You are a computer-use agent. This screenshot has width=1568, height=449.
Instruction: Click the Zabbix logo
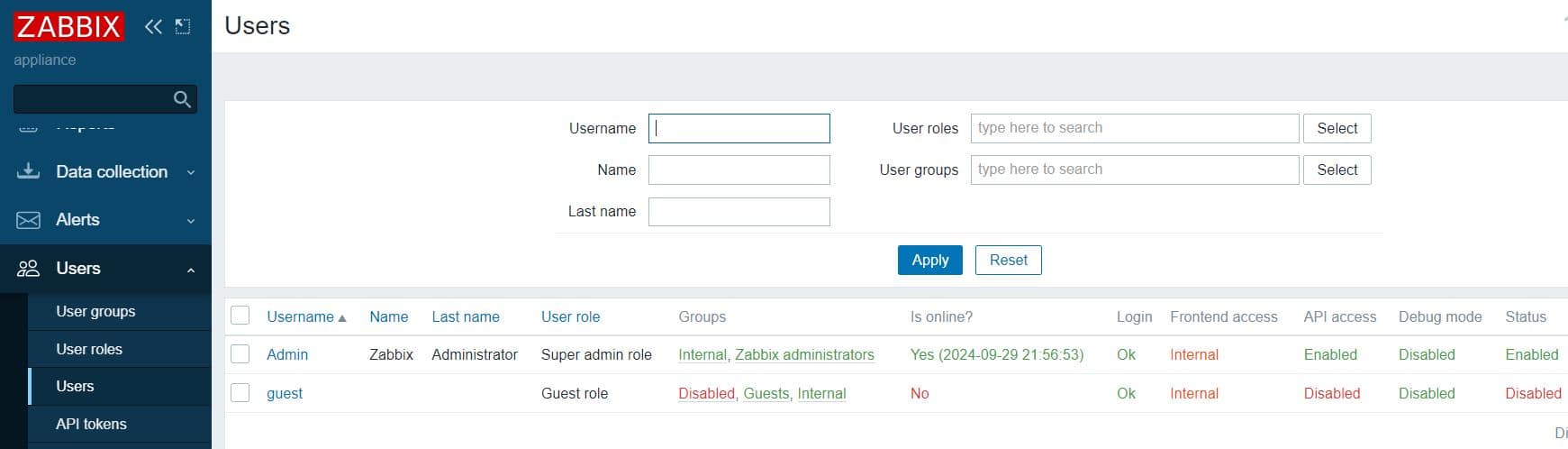(68, 26)
